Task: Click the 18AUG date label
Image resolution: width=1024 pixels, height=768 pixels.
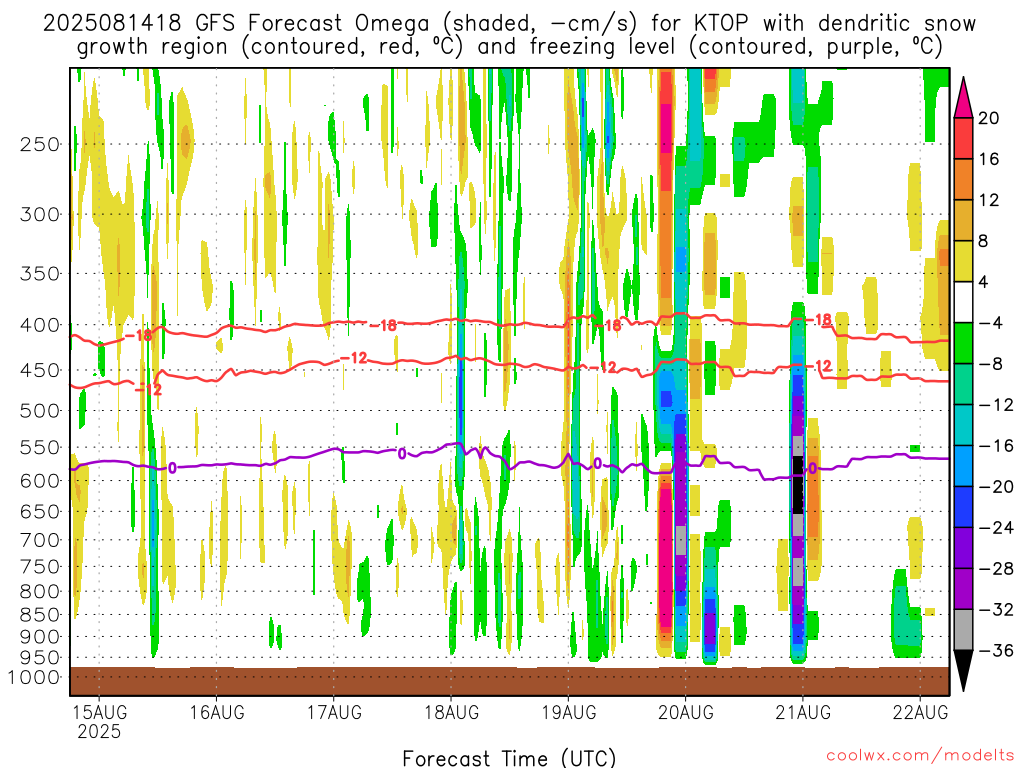Action: (x=451, y=712)
